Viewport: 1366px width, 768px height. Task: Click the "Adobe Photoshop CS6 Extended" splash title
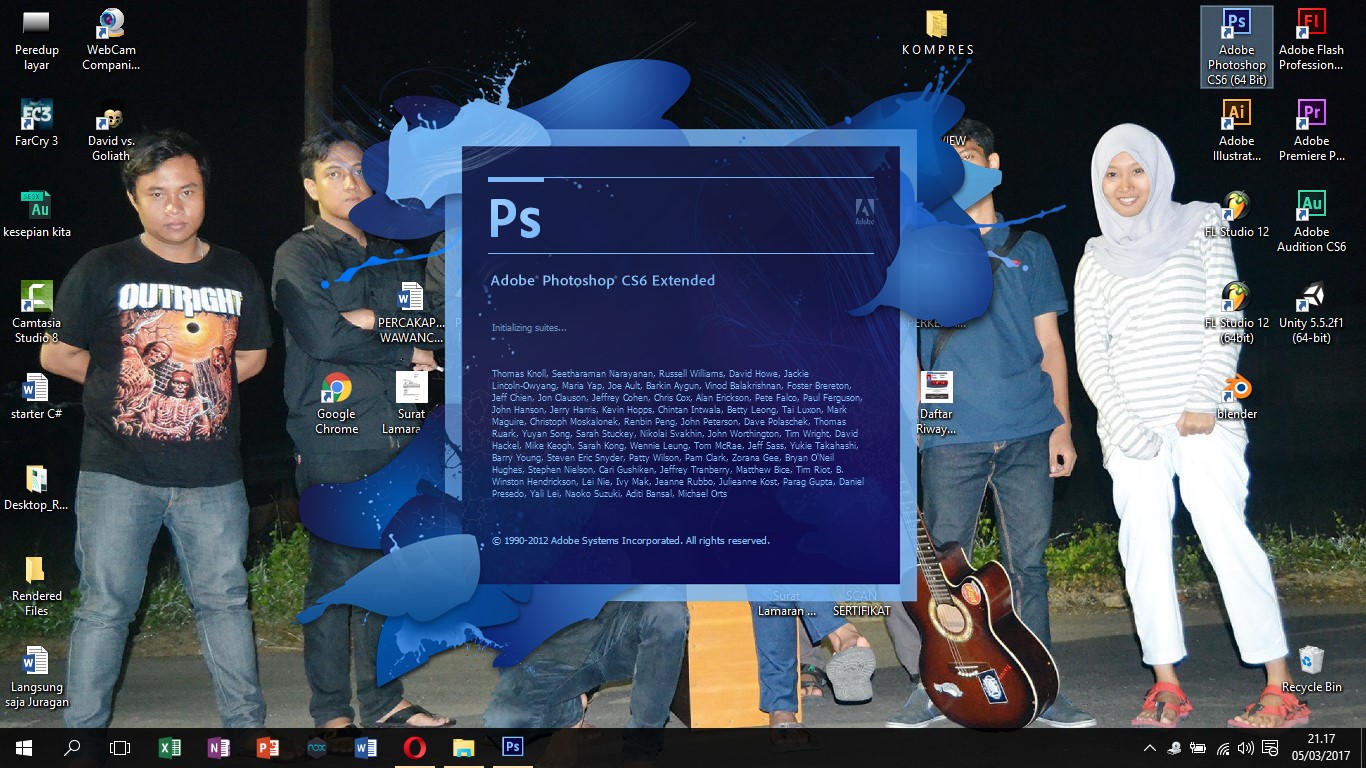tap(602, 281)
